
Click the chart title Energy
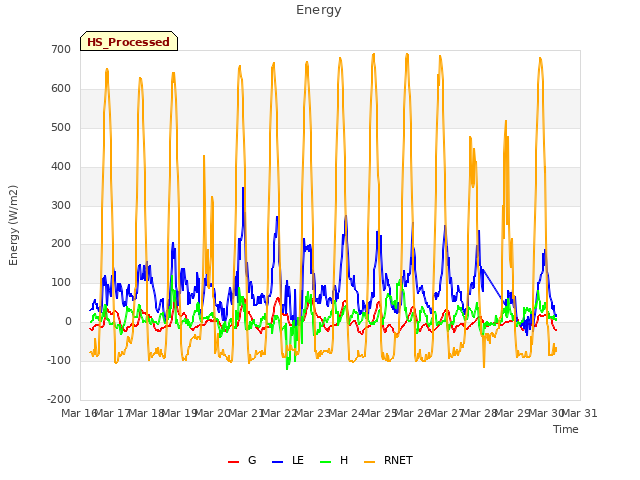click(x=319, y=10)
